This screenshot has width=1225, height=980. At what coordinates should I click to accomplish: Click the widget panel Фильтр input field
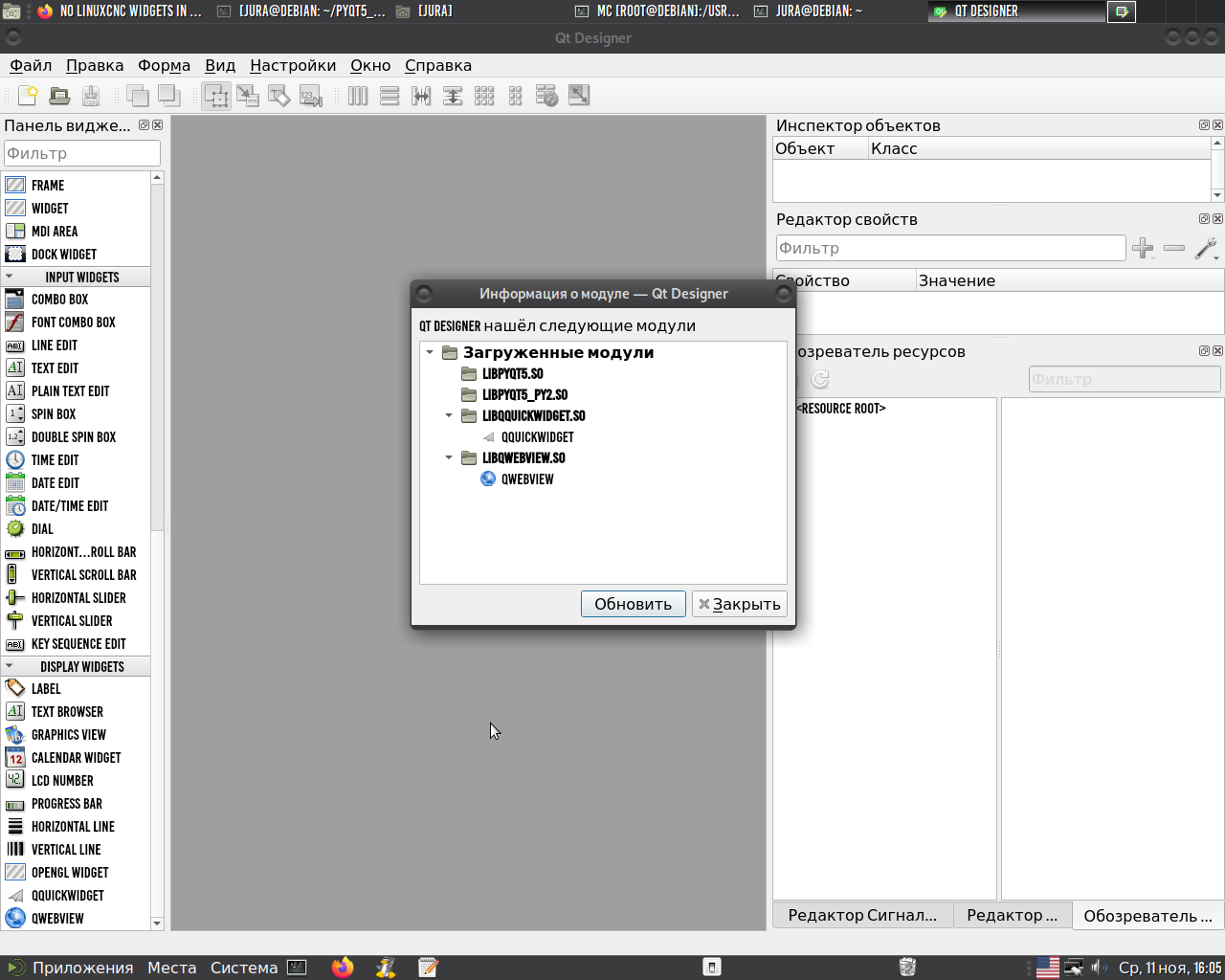click(82, 153)
